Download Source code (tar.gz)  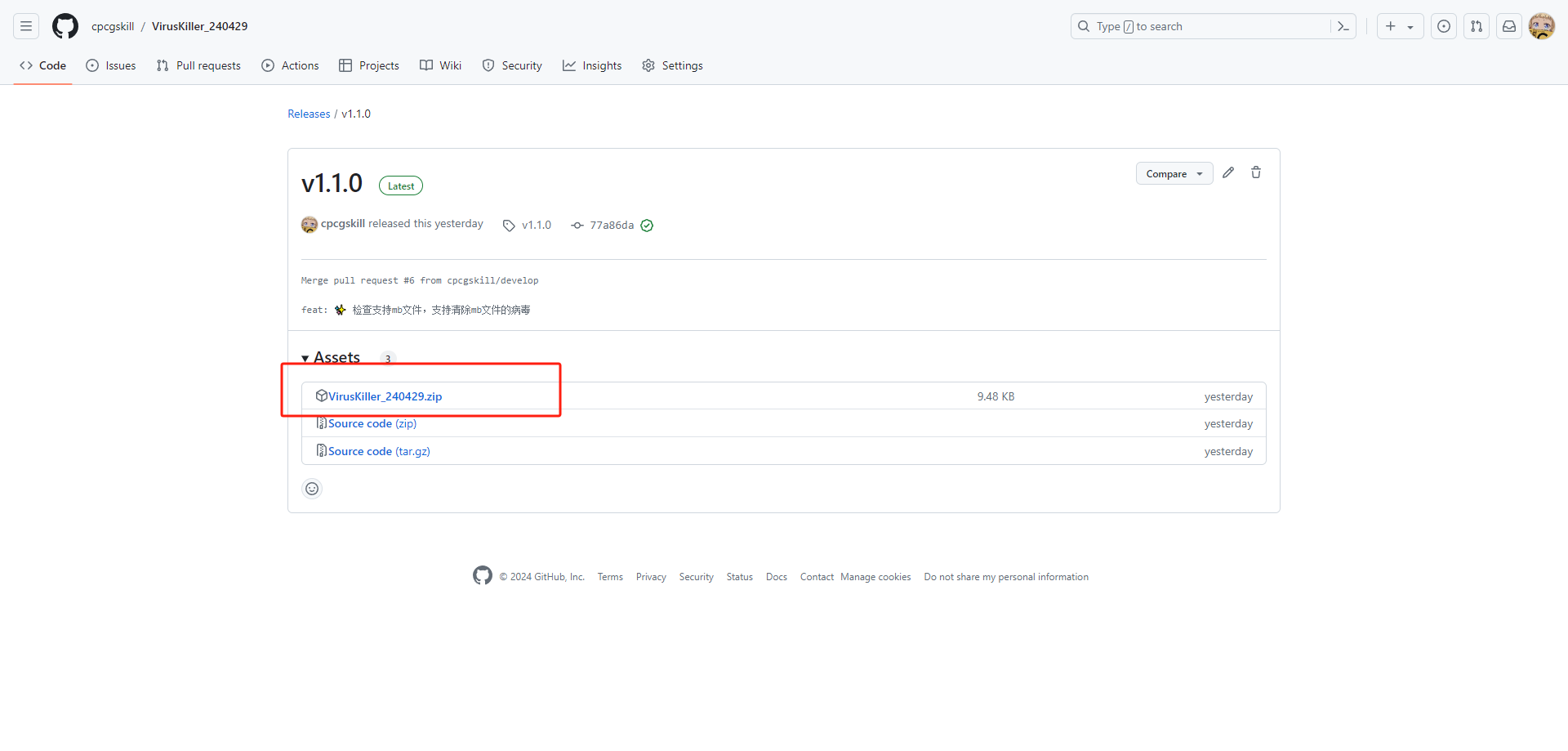pyautogui.click(x=379, y=451)
